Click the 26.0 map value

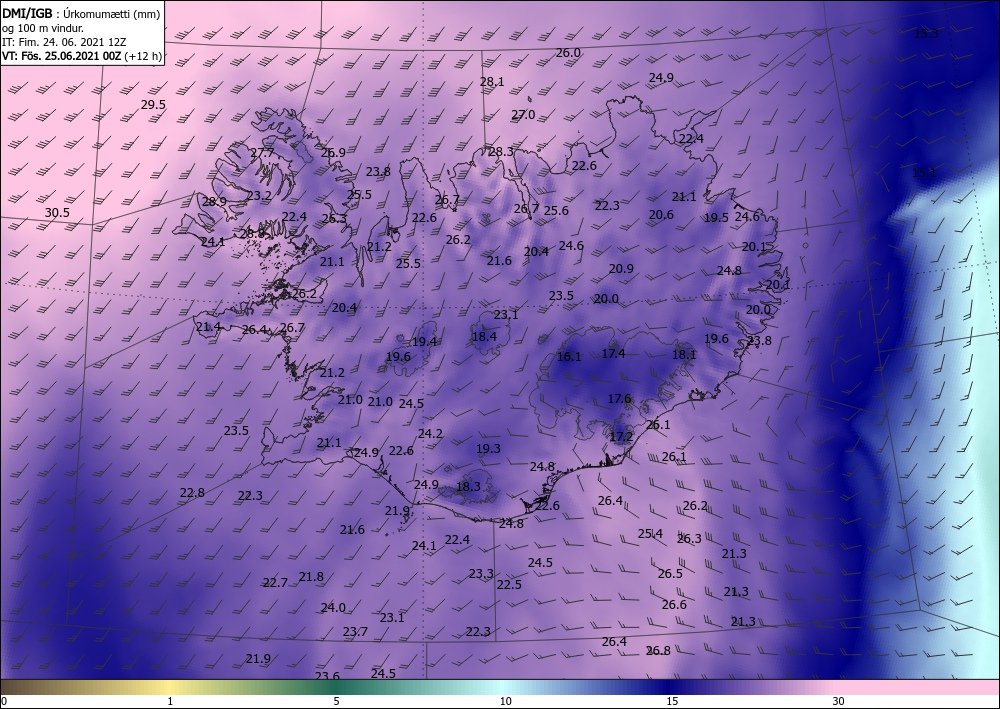[568, 53]
